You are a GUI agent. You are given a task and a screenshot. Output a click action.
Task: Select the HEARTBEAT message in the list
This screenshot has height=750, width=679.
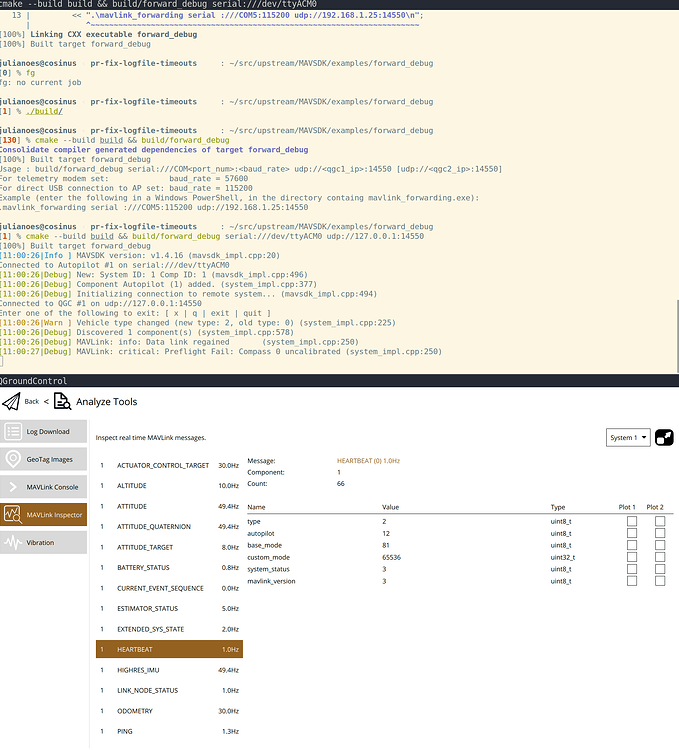[169, 649]
